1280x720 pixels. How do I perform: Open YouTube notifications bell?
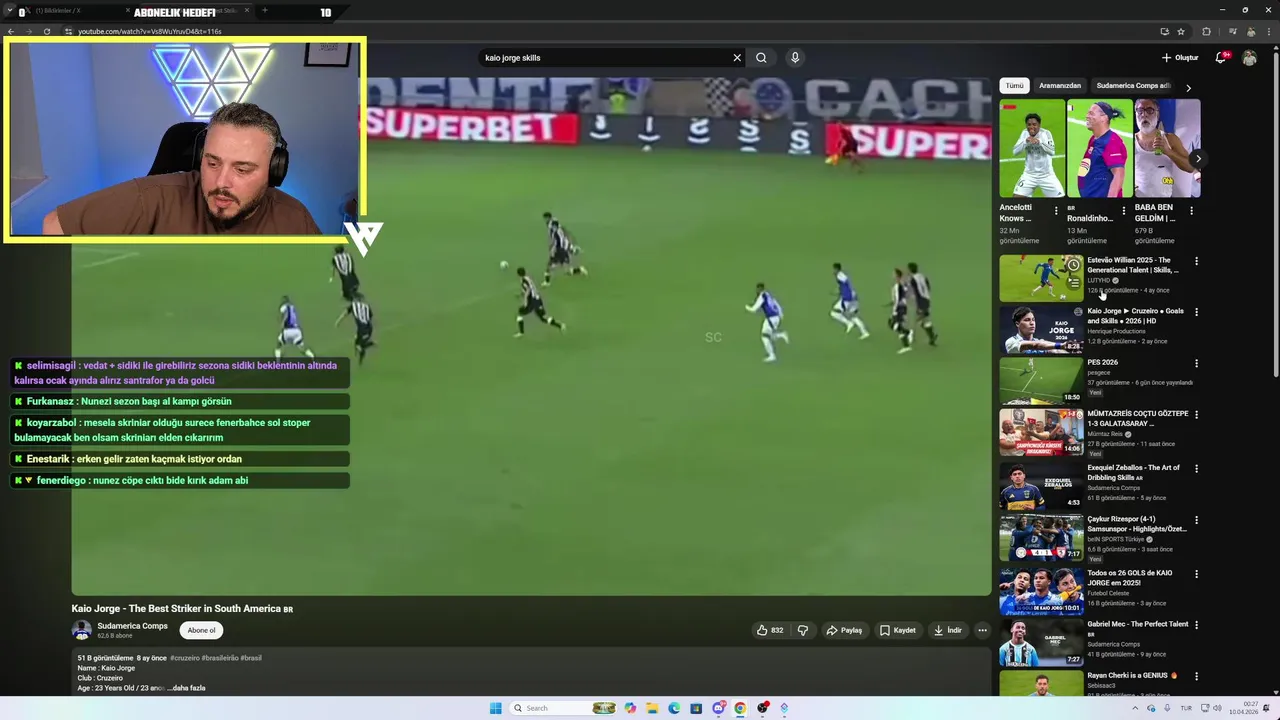1220,58
